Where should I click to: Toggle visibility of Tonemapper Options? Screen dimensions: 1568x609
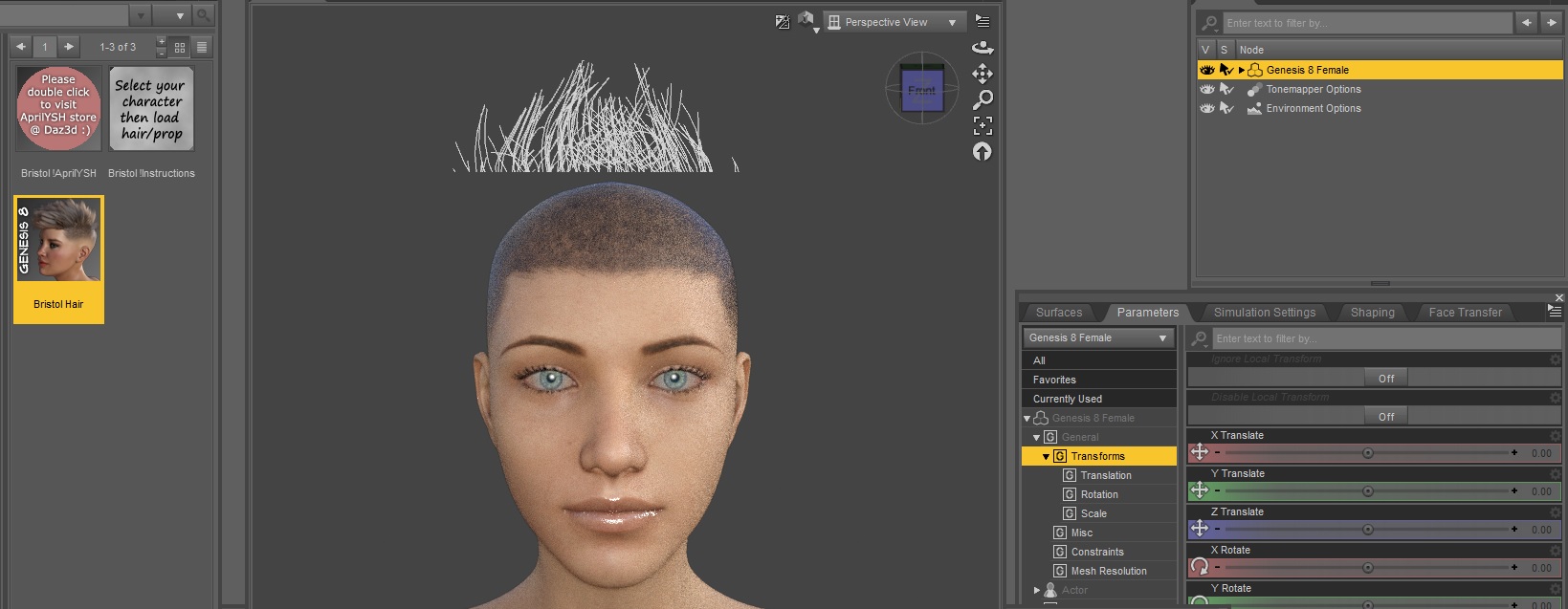[1207, 89]
